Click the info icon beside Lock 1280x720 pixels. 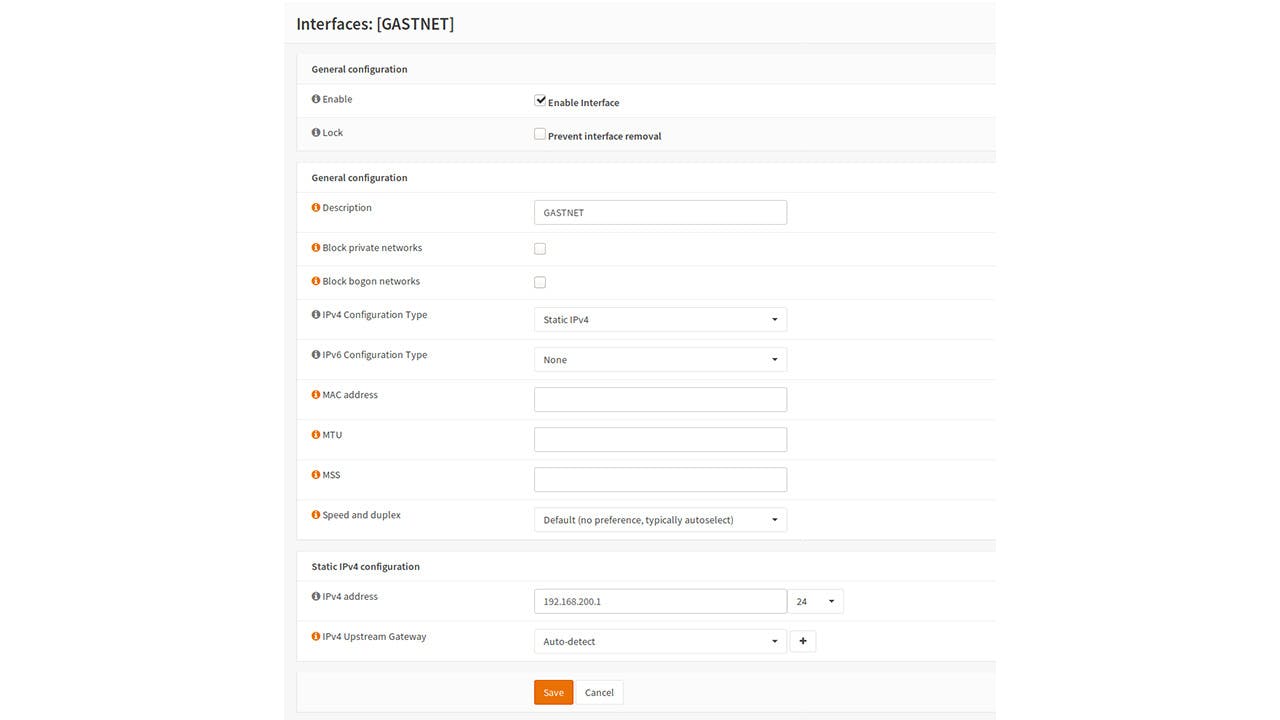pos(316,132)
